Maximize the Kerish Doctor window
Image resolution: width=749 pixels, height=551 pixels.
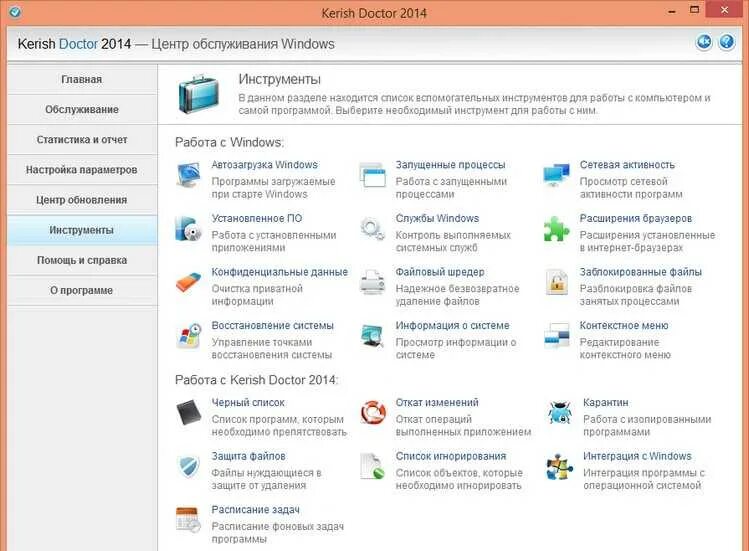(x=694, y=10)
